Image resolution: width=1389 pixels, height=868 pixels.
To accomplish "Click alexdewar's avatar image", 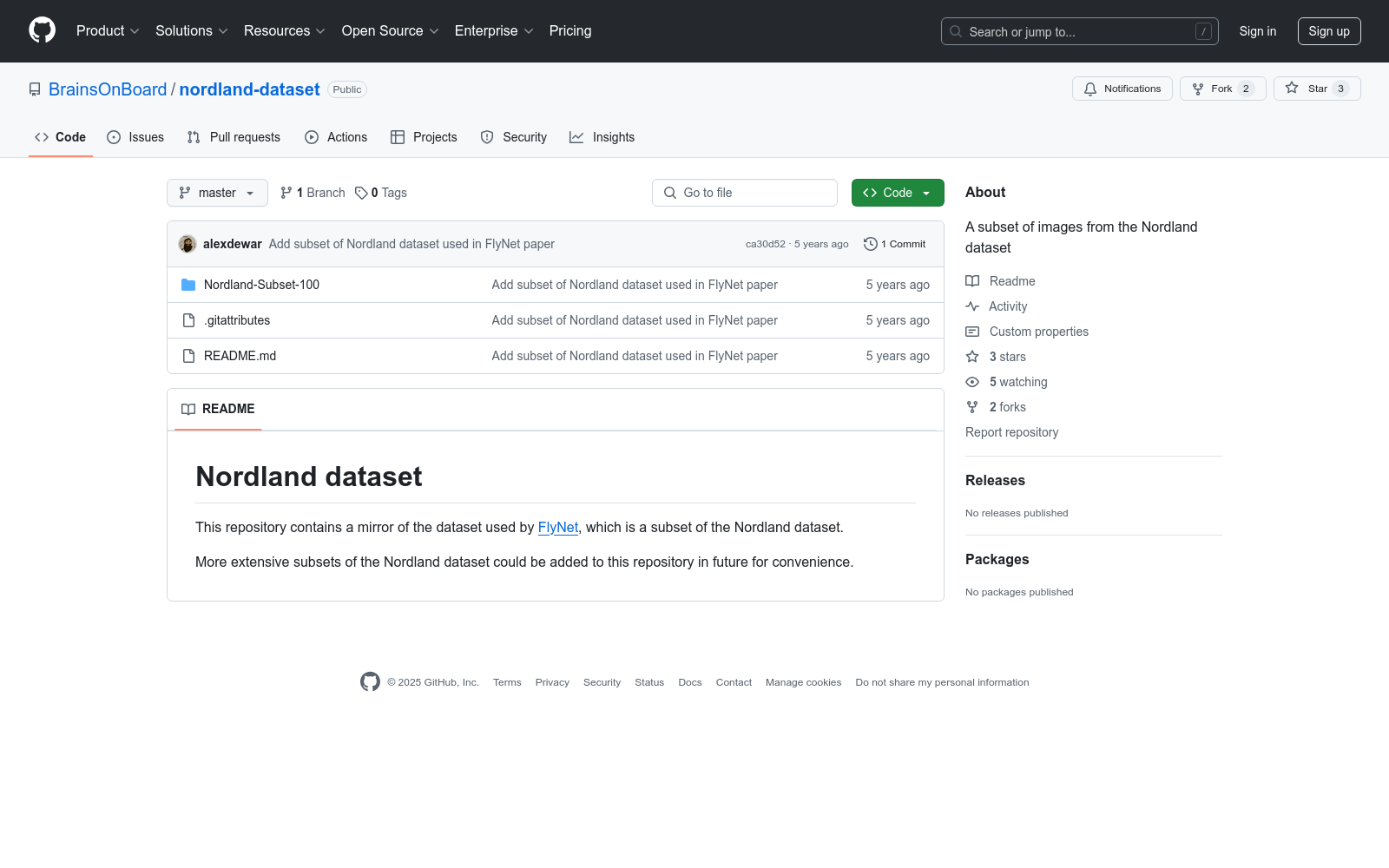I will [188, 244].
